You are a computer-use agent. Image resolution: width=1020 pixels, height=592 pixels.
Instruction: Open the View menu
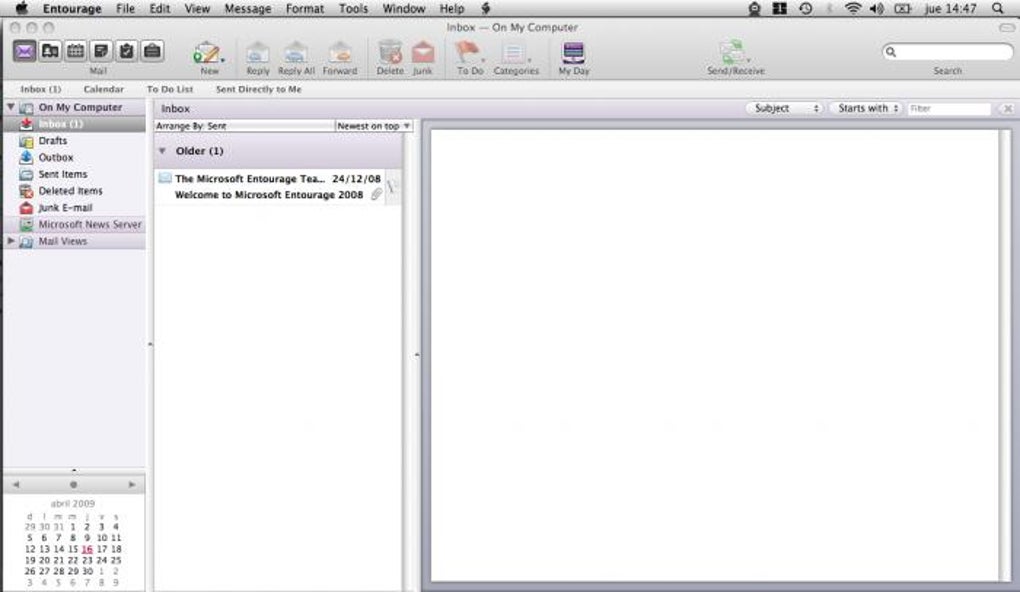(197, 8)
